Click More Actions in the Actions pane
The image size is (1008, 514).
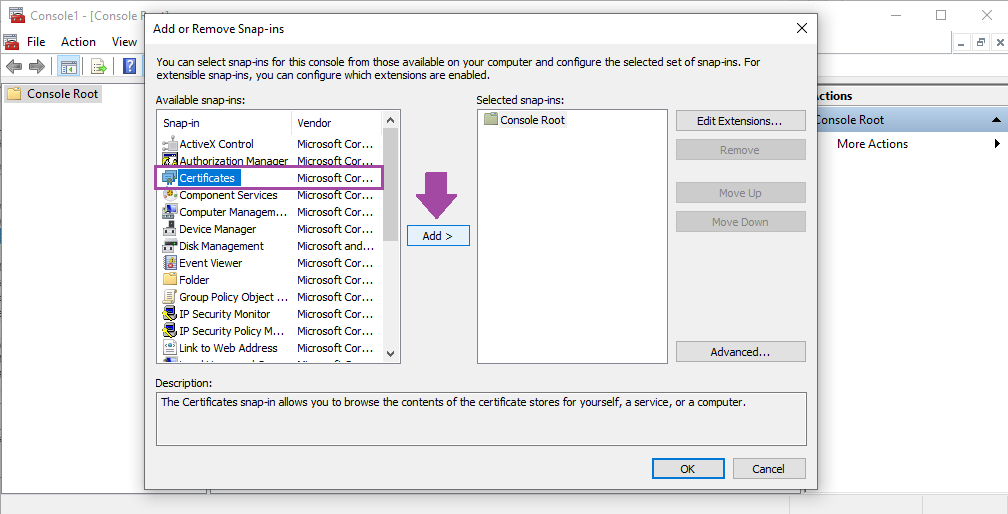click(872, 144)
